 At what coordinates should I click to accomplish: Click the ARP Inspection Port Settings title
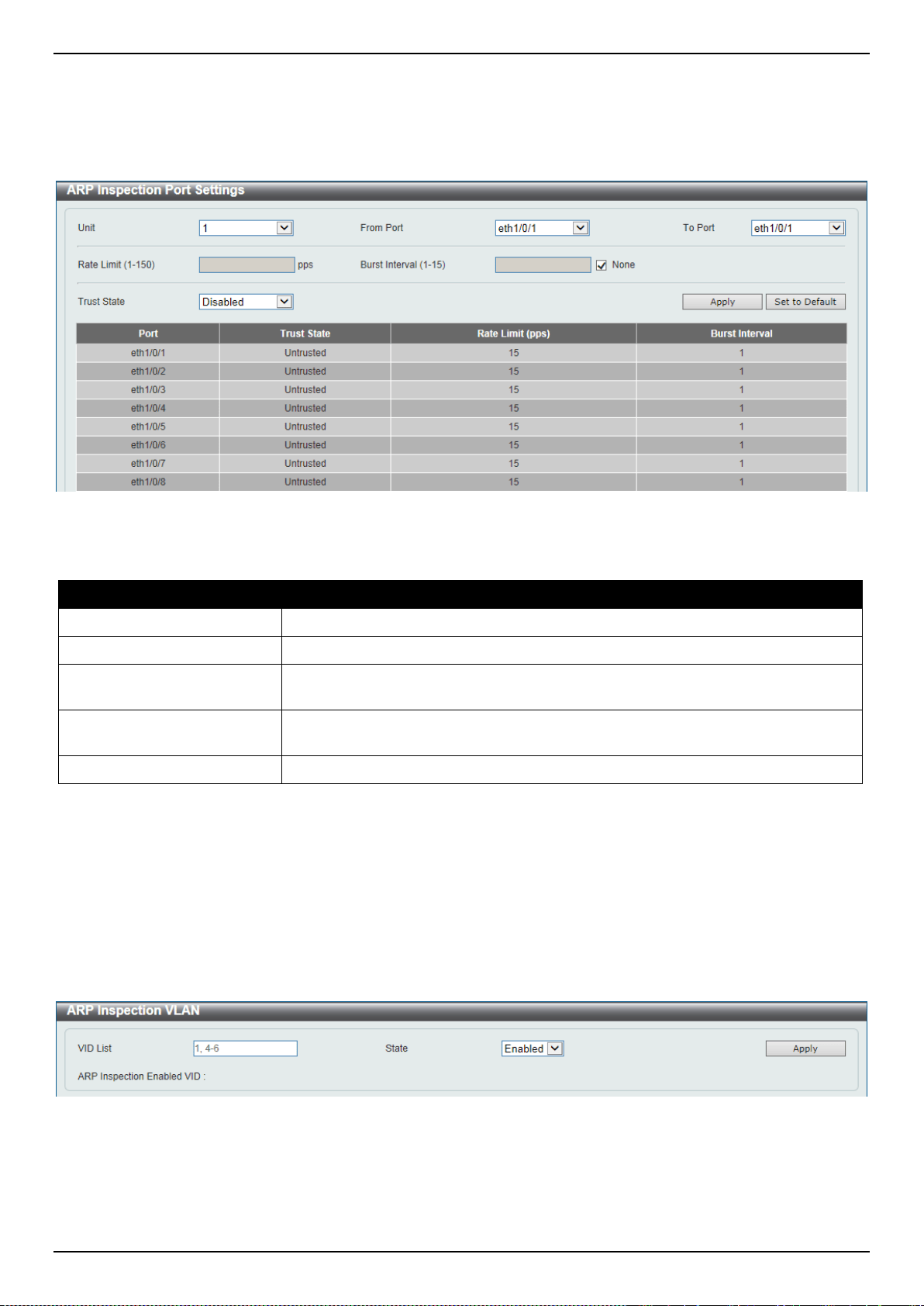[x=155, y=190]
